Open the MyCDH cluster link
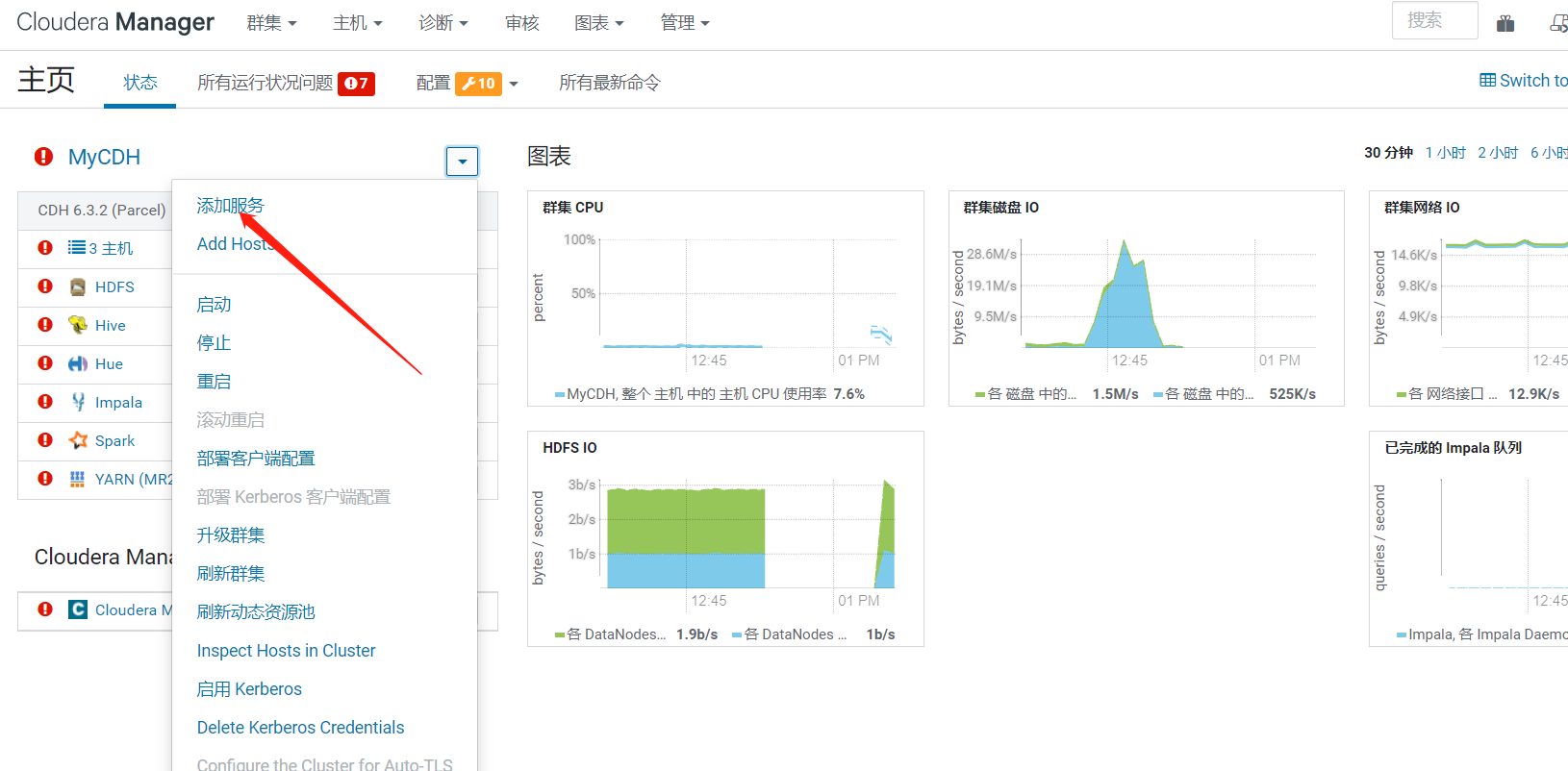The image size is (1568, 771). point(104,157)
